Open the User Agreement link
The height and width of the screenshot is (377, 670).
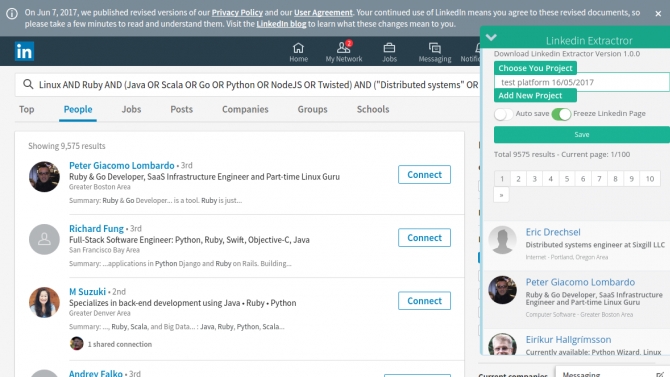[323, 12]
